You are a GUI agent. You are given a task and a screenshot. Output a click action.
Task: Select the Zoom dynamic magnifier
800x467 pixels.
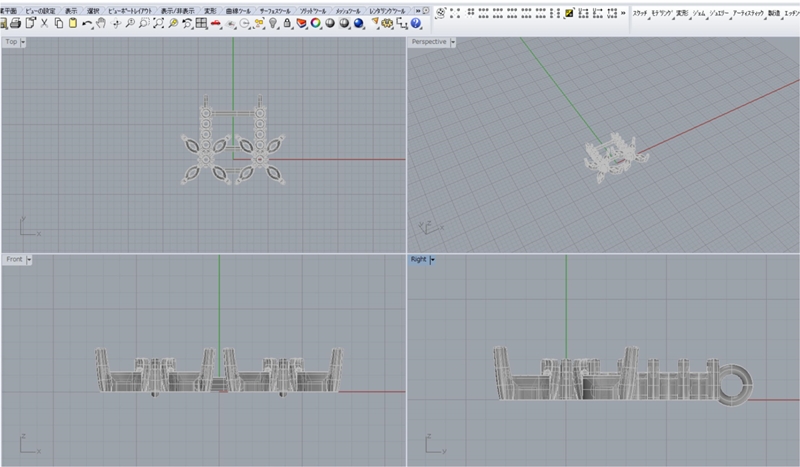click(x=130, y=23)
